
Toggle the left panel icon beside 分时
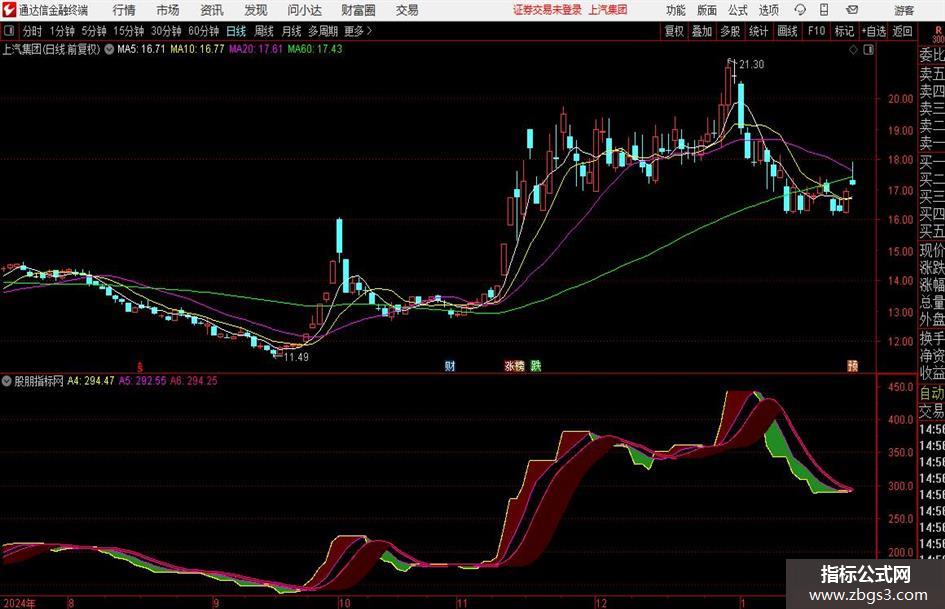click(x=9, y=31)
